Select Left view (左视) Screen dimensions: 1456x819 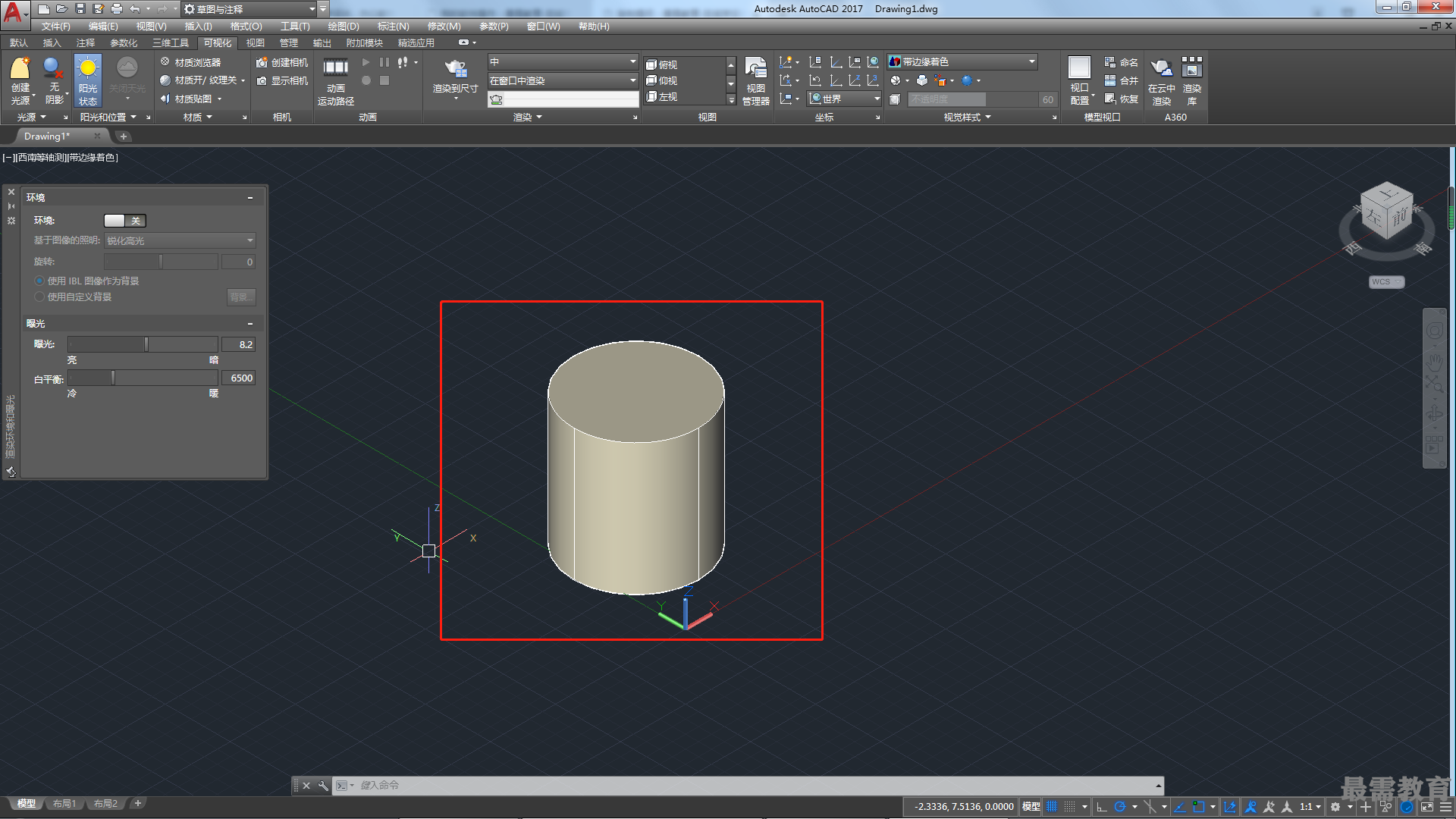(661, 96)
